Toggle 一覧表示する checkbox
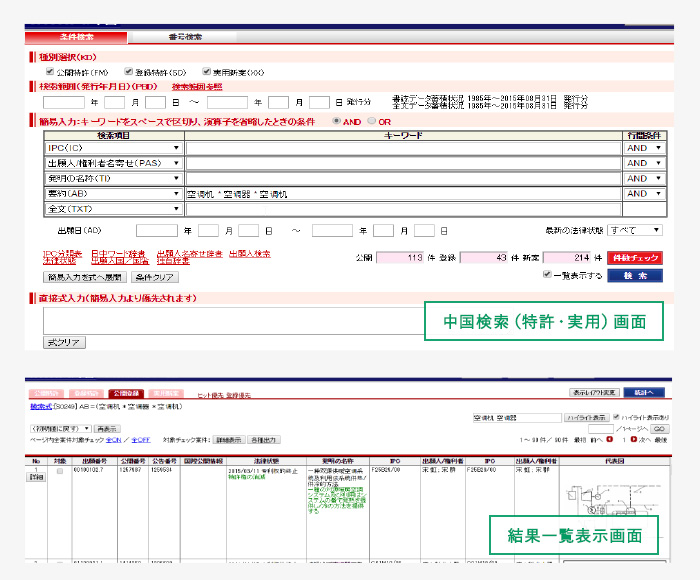The width and height of the screenshot is (700, 580). tap(547, 275)
